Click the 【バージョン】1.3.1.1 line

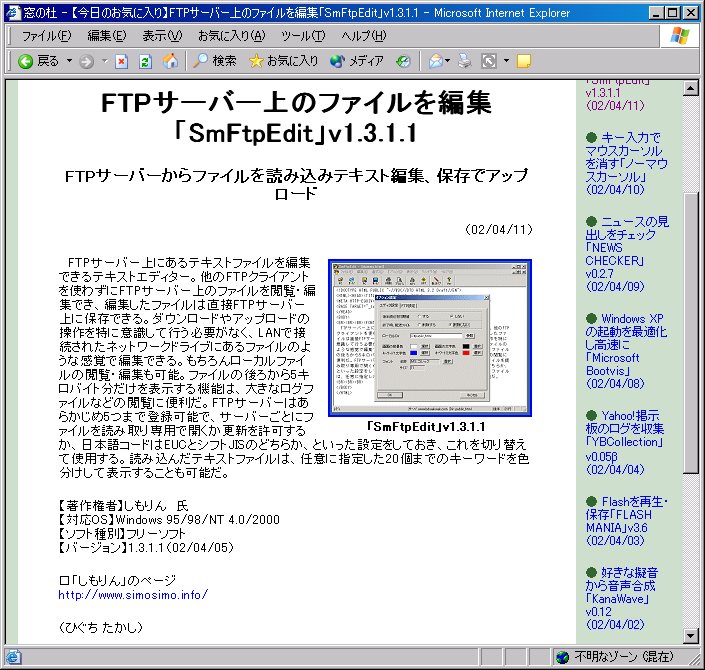(146, 548)
